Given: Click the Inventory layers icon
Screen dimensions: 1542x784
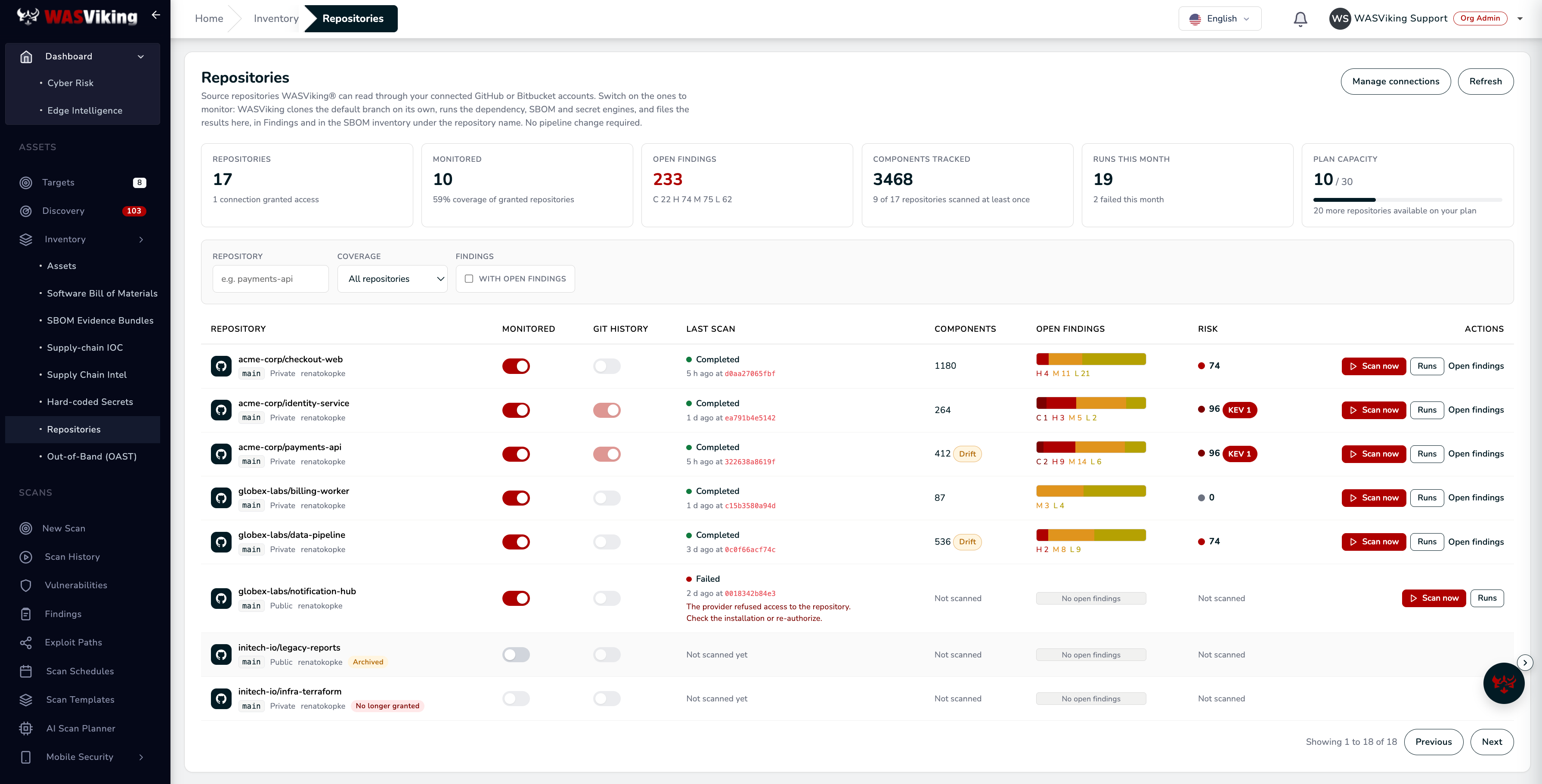Looking at the screenshot, I should [26, 239].
